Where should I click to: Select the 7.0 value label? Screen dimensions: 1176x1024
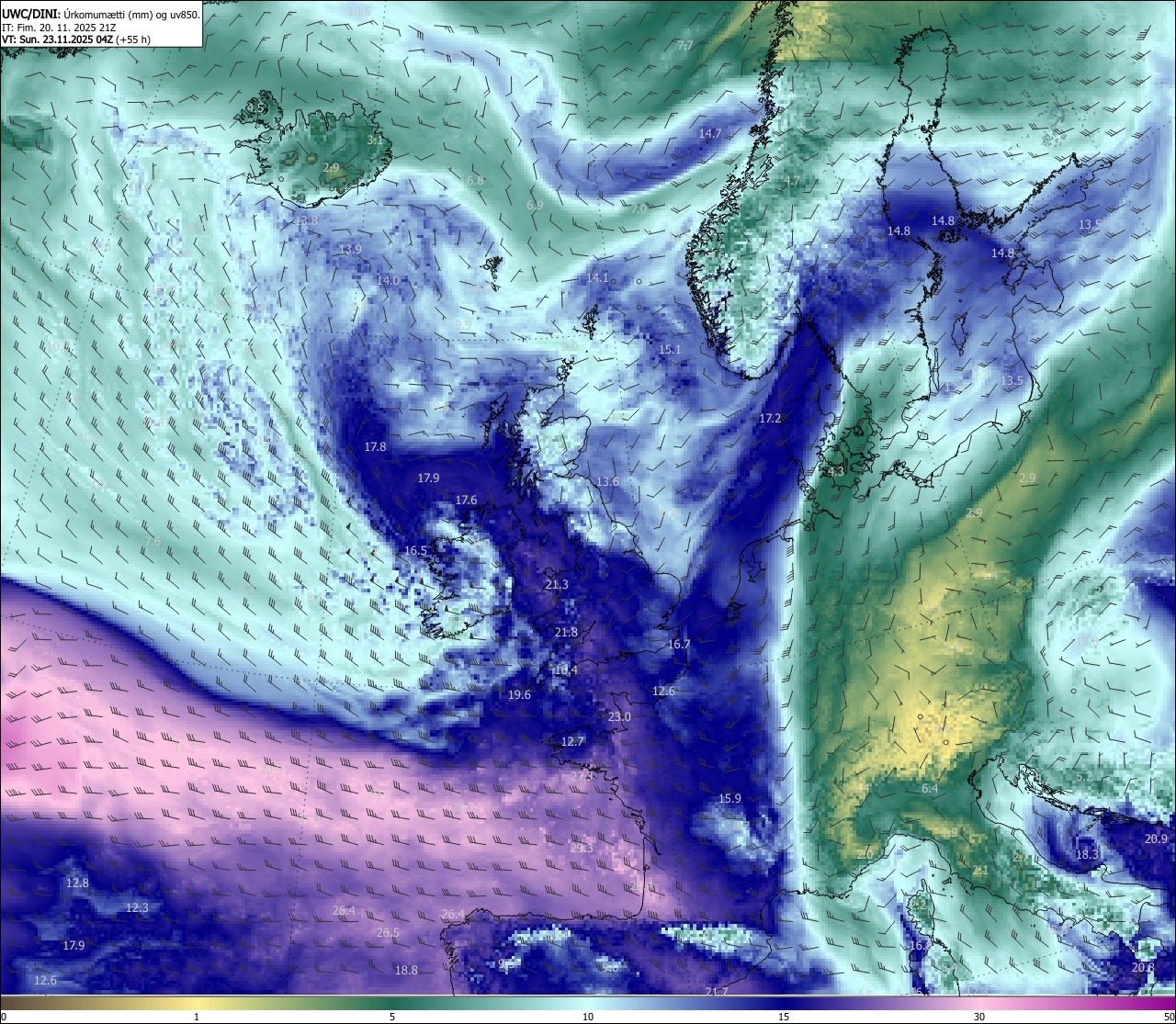tap(639, 210)
